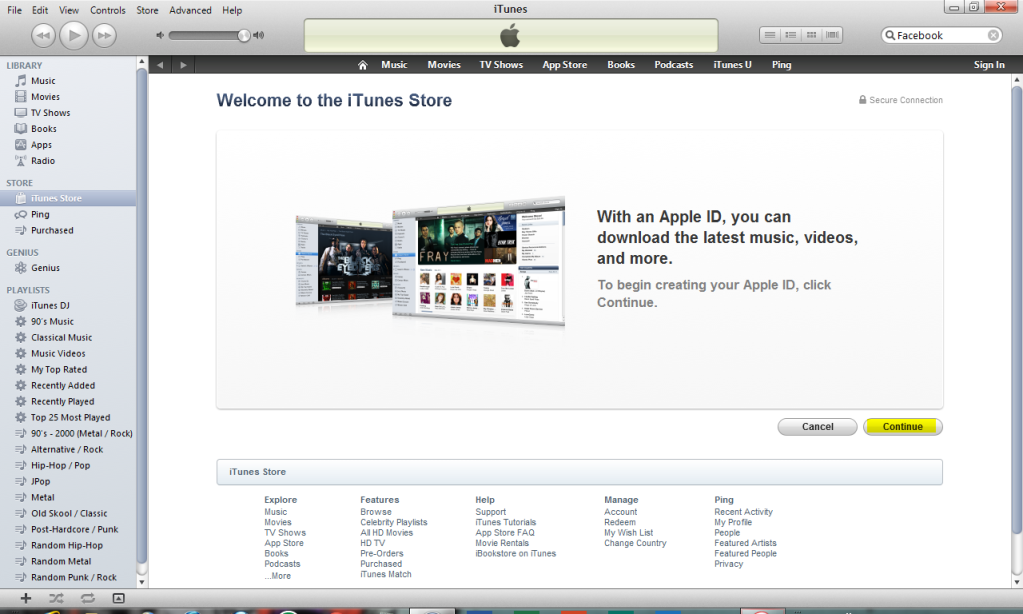Viewport: 1023px width, 614px height.
Task: Click the Play button
Action: (74, 35)
